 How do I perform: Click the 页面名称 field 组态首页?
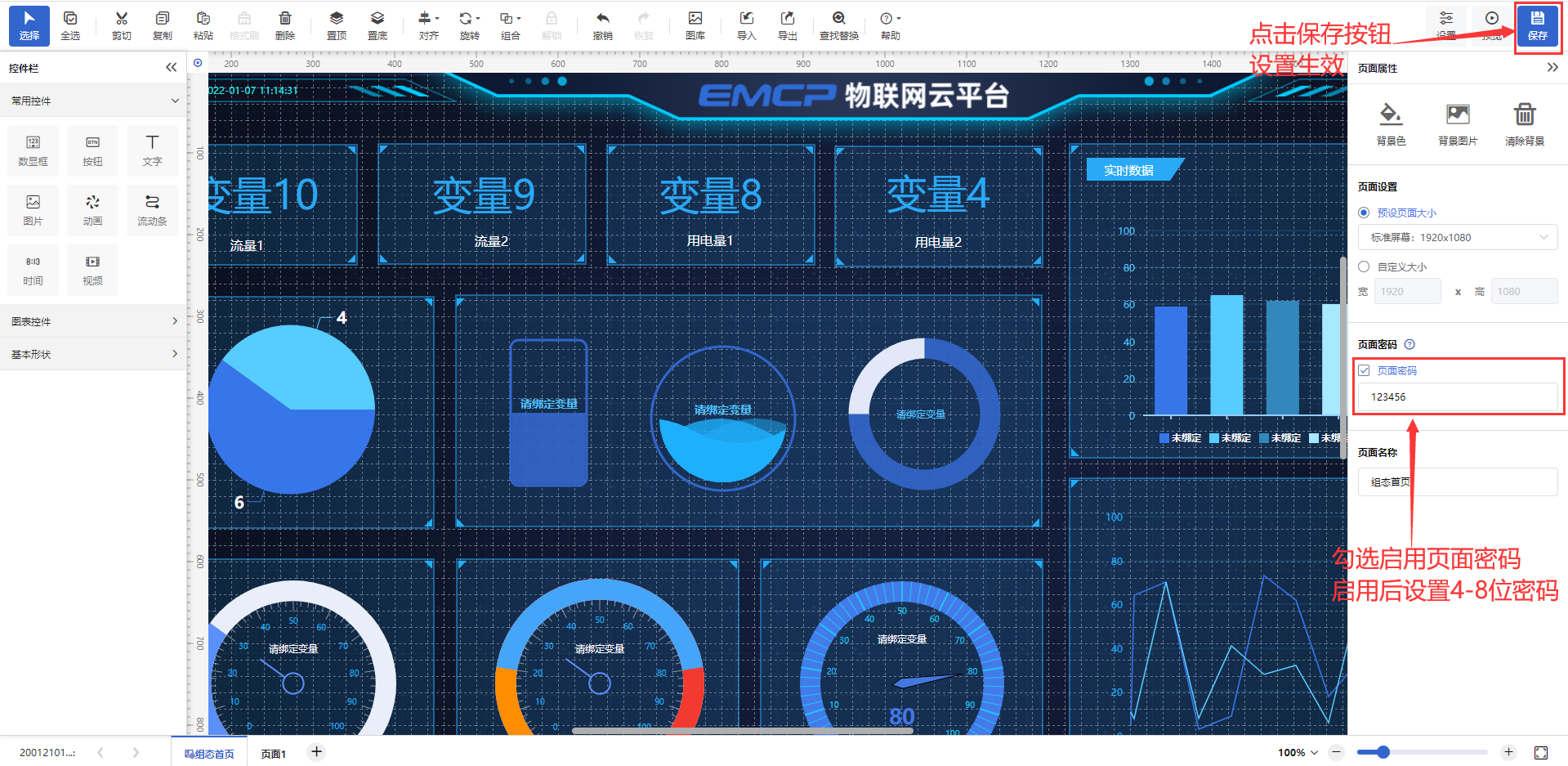click(1458, 482)
